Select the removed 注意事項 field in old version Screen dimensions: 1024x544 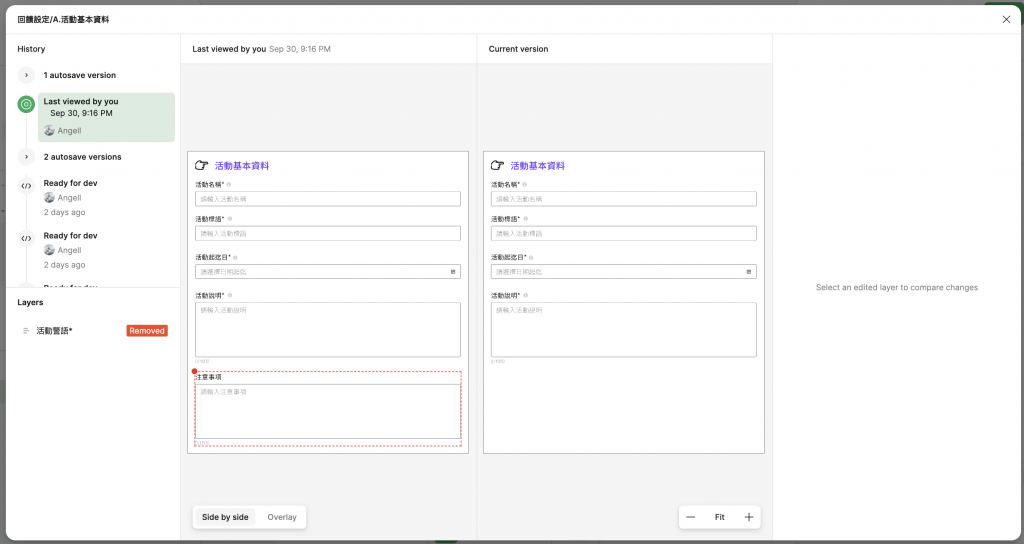(x=328, y=409)
